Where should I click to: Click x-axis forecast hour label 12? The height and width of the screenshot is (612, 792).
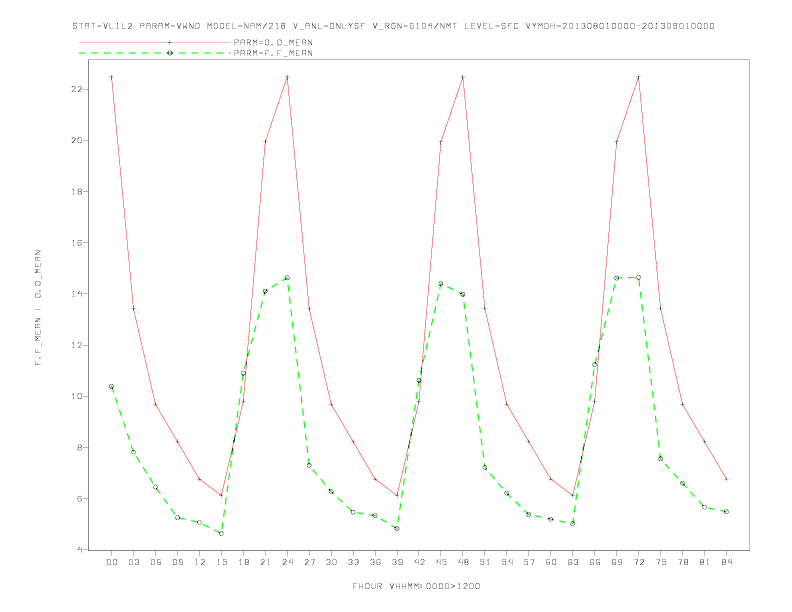[x=200, y=562]
